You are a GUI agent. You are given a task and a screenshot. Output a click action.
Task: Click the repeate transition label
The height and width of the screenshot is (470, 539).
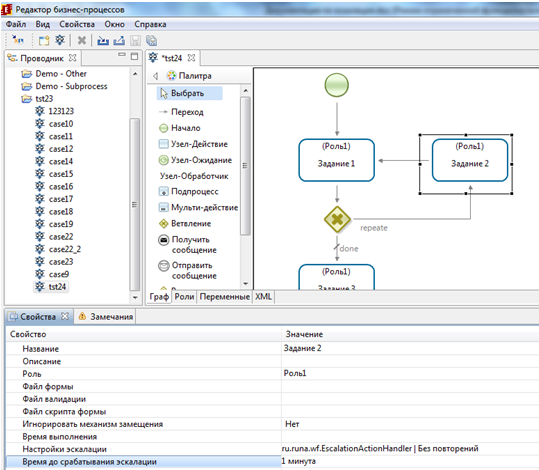[x=374, y=228]
